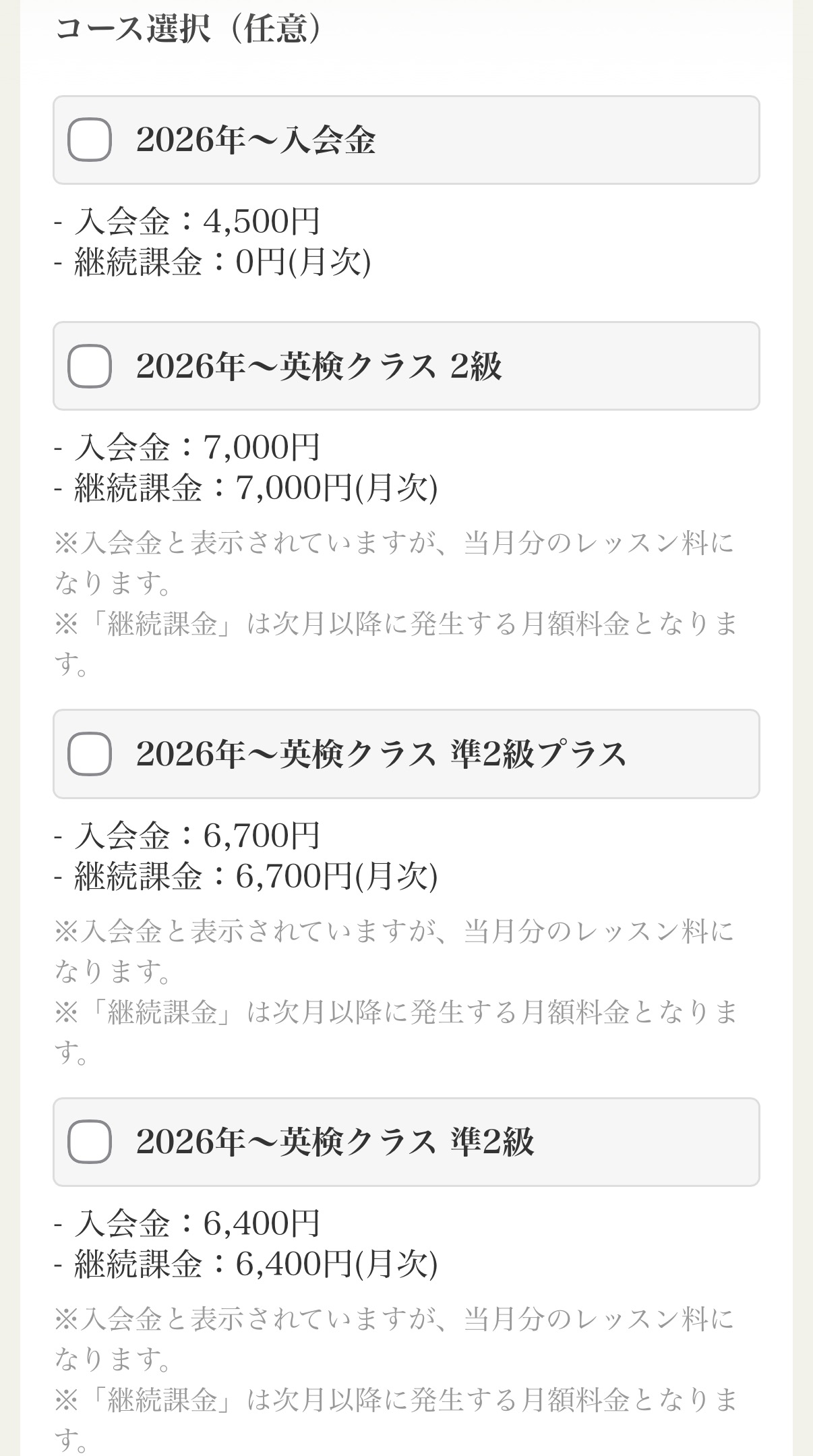This screenshot has height=1456, width=813.
Task: Click the 入会金：7,000円 price line
Action: tap(187, 447)
